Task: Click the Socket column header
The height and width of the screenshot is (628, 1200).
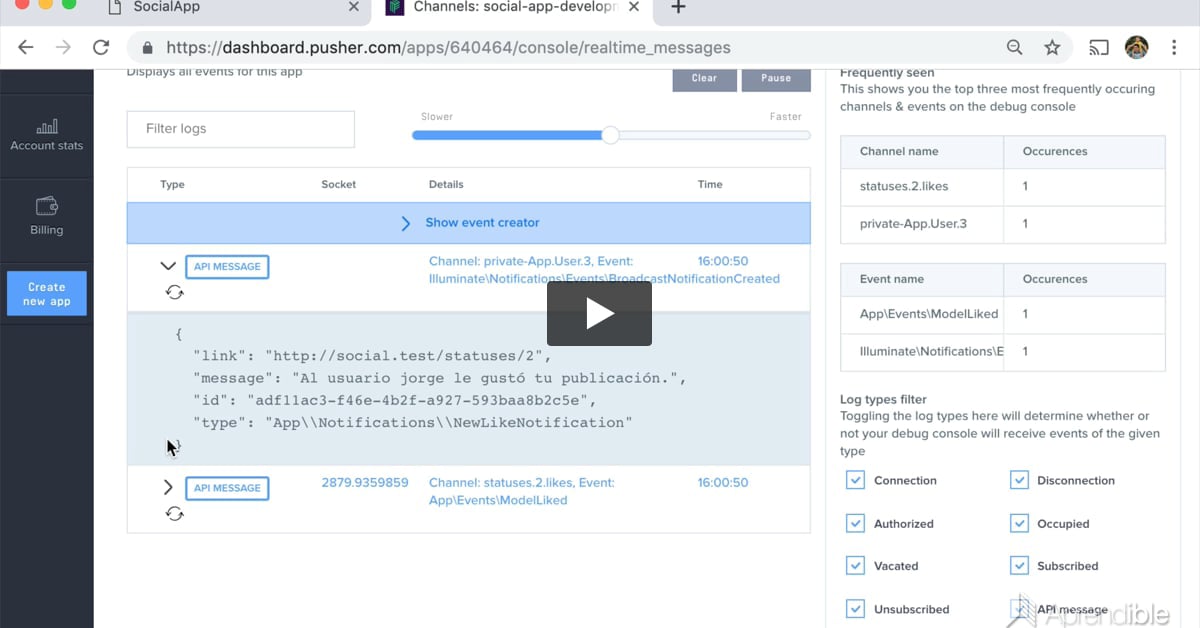Action: 338,184
